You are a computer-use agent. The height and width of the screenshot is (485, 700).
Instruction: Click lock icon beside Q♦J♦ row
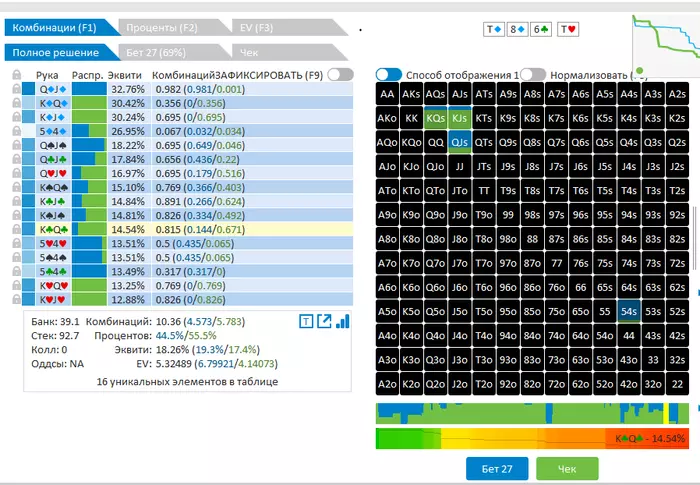(16, 89)
